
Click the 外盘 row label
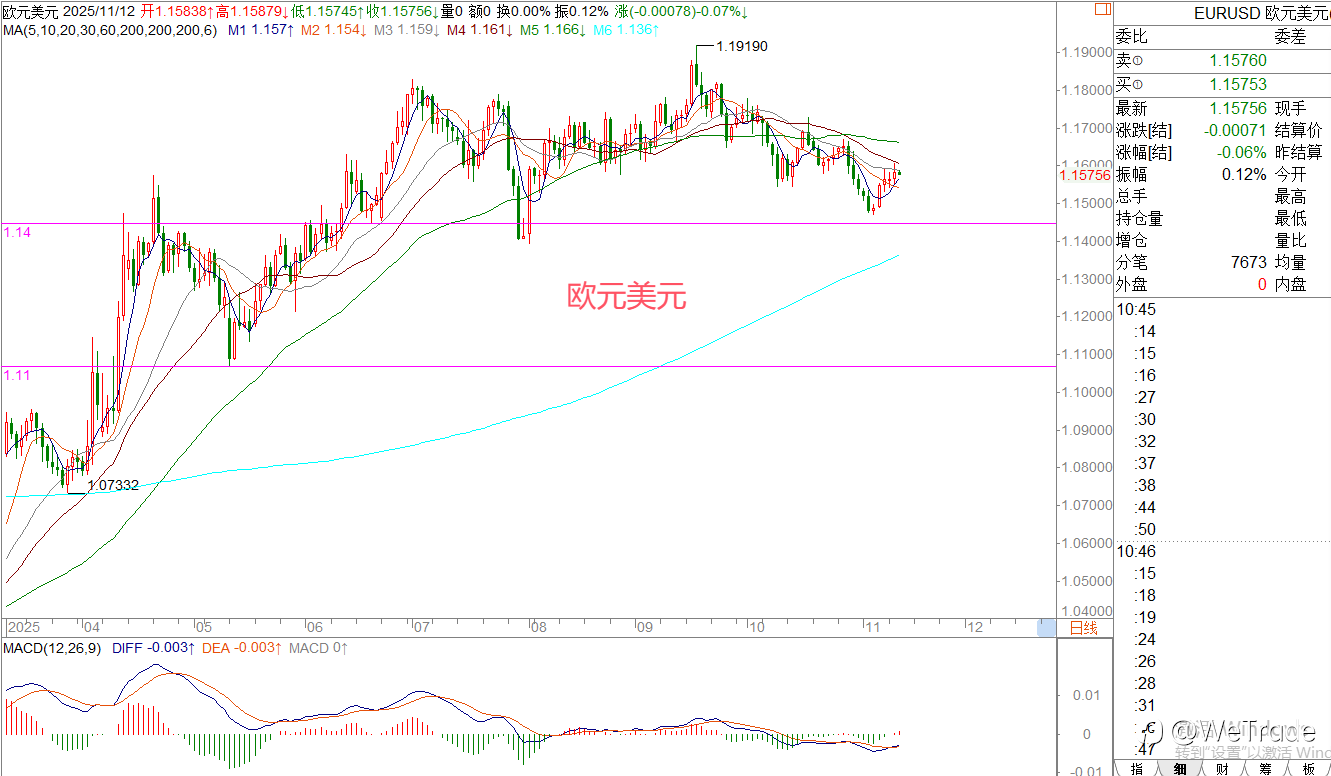coord(1132,284)
